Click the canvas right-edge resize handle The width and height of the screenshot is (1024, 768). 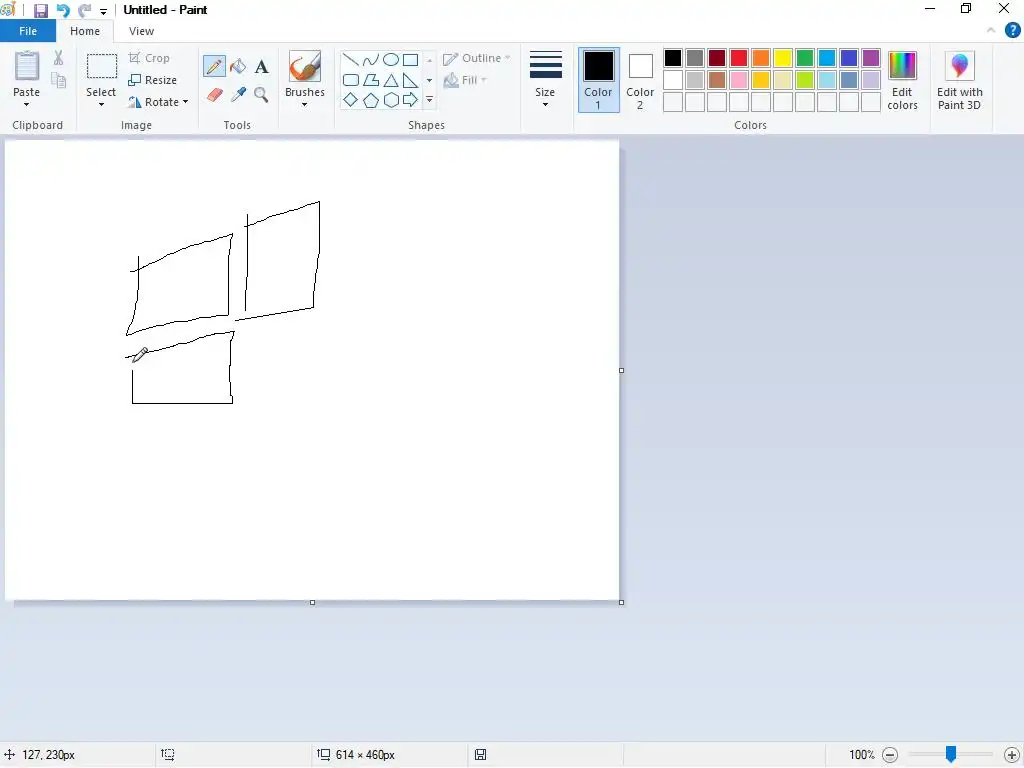pos(621,370)
